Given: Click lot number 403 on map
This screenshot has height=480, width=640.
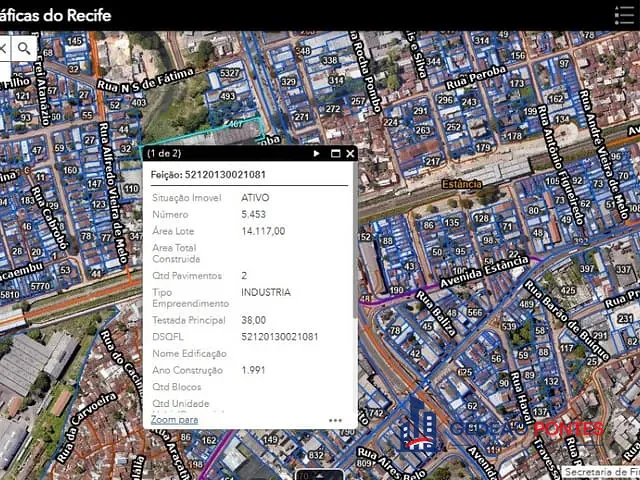Looking at the screenshot, I should (139, 102).
